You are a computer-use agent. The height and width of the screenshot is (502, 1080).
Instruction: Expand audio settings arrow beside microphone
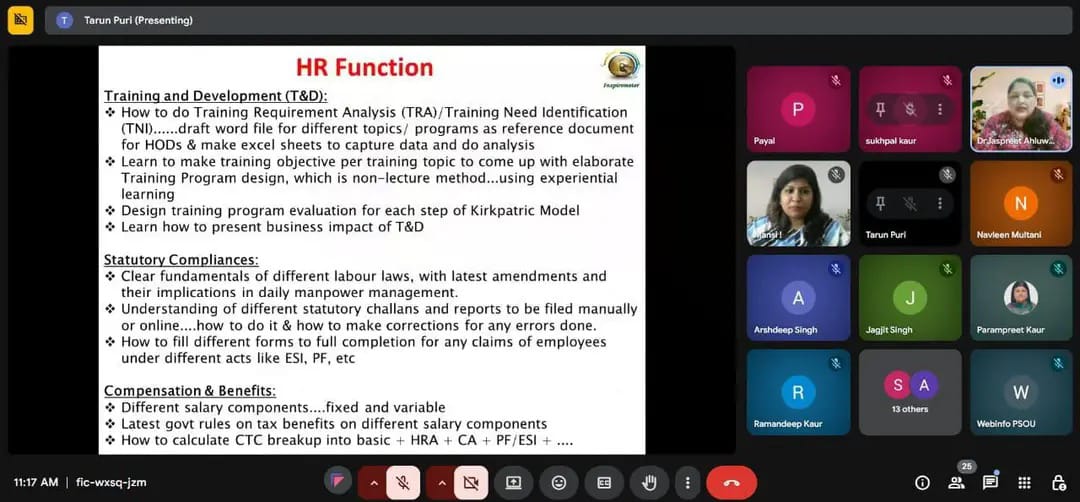click(x=374, y=482)
